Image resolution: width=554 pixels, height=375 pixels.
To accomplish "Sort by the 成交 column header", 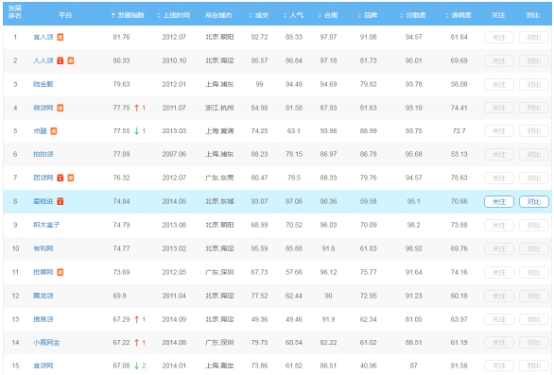I will 259,15.
